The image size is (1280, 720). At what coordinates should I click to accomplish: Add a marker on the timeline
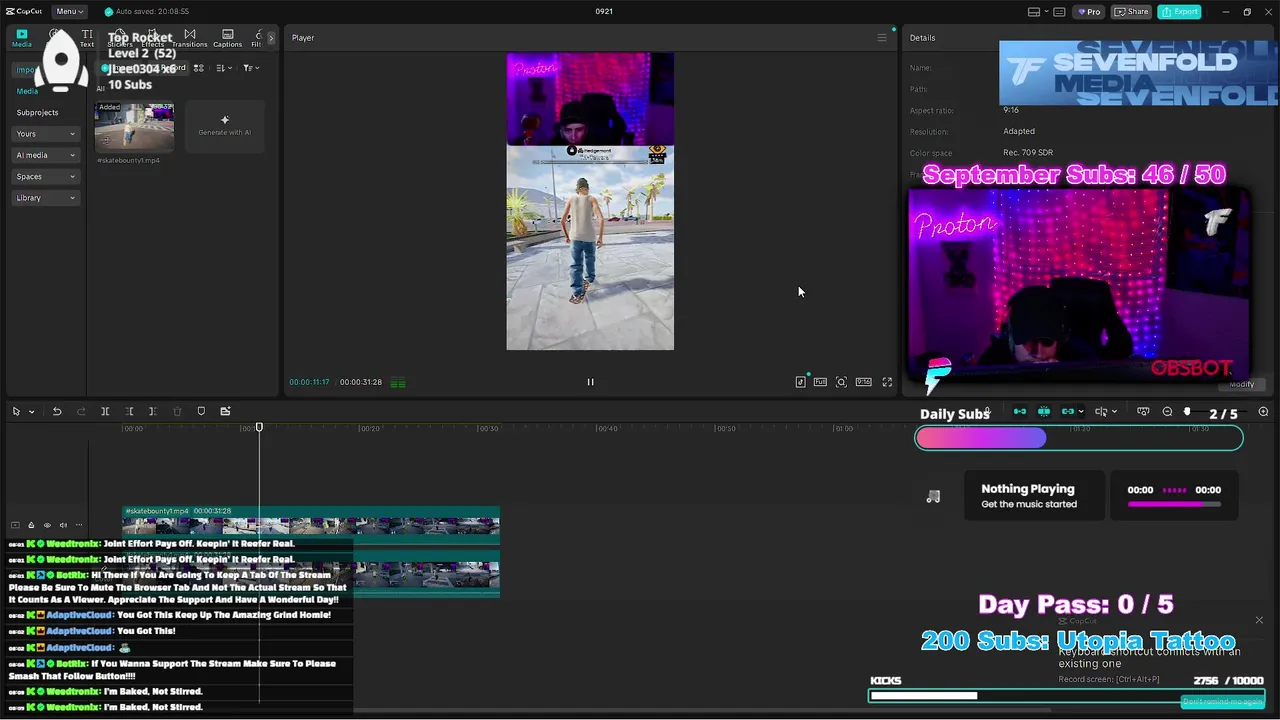coord(201,412)
